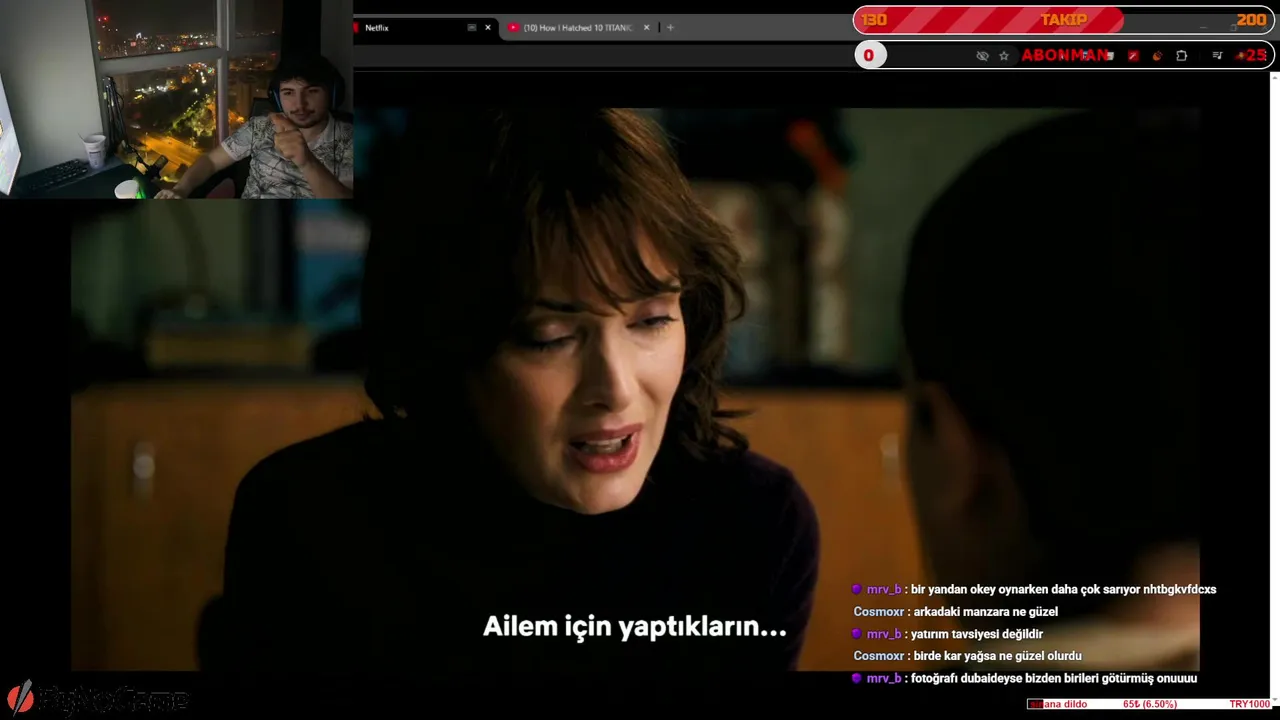1280x720 pixels.
Task: Bookmark this page with the star icon
Action: pyautogui.click(x=1004, y=56)
